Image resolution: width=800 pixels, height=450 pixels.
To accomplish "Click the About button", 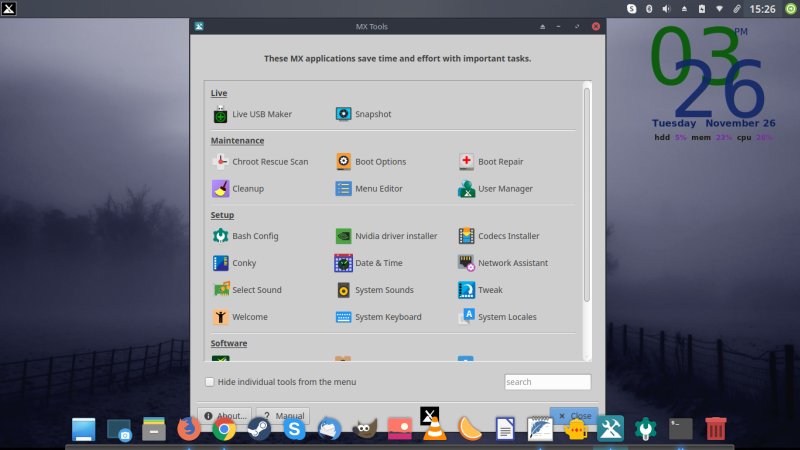I will click(224, 416).
